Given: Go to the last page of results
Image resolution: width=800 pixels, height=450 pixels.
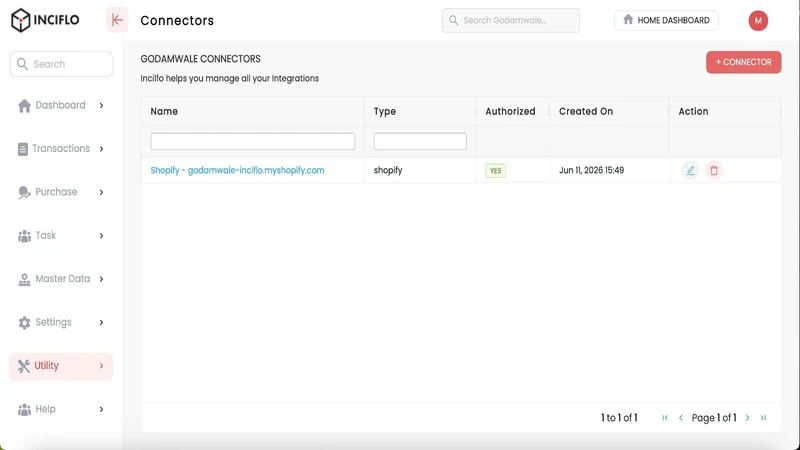Looking at the screenshot, I should 763,418.
